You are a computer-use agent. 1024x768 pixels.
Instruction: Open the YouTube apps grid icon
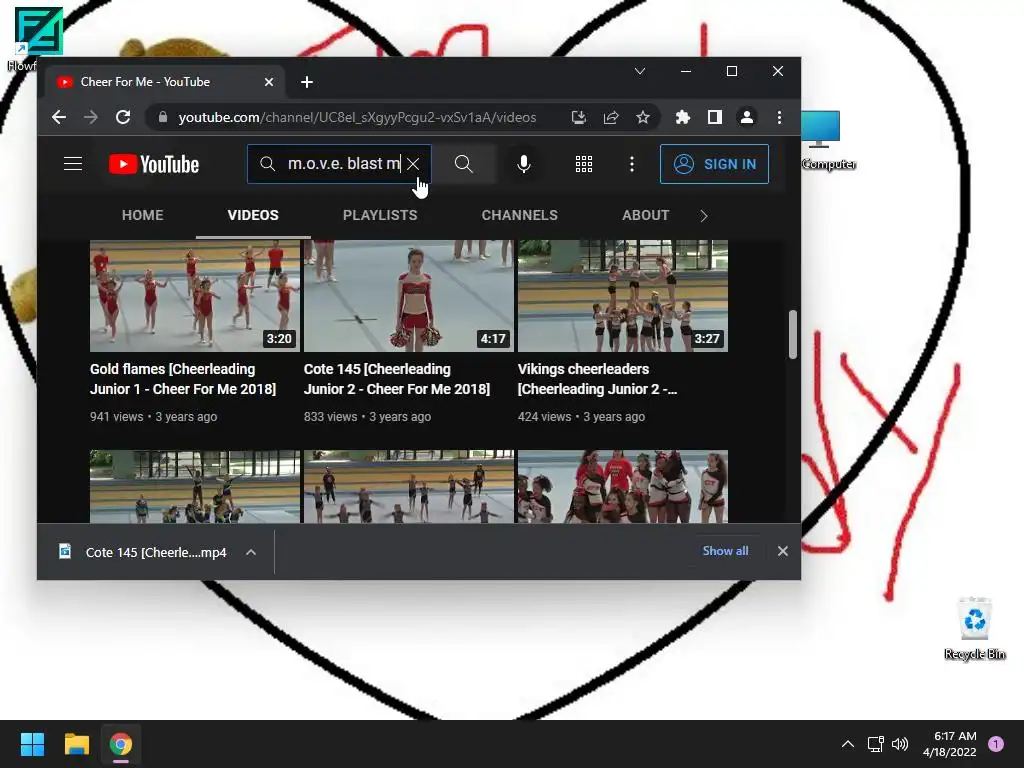click(x=584, y=164)
